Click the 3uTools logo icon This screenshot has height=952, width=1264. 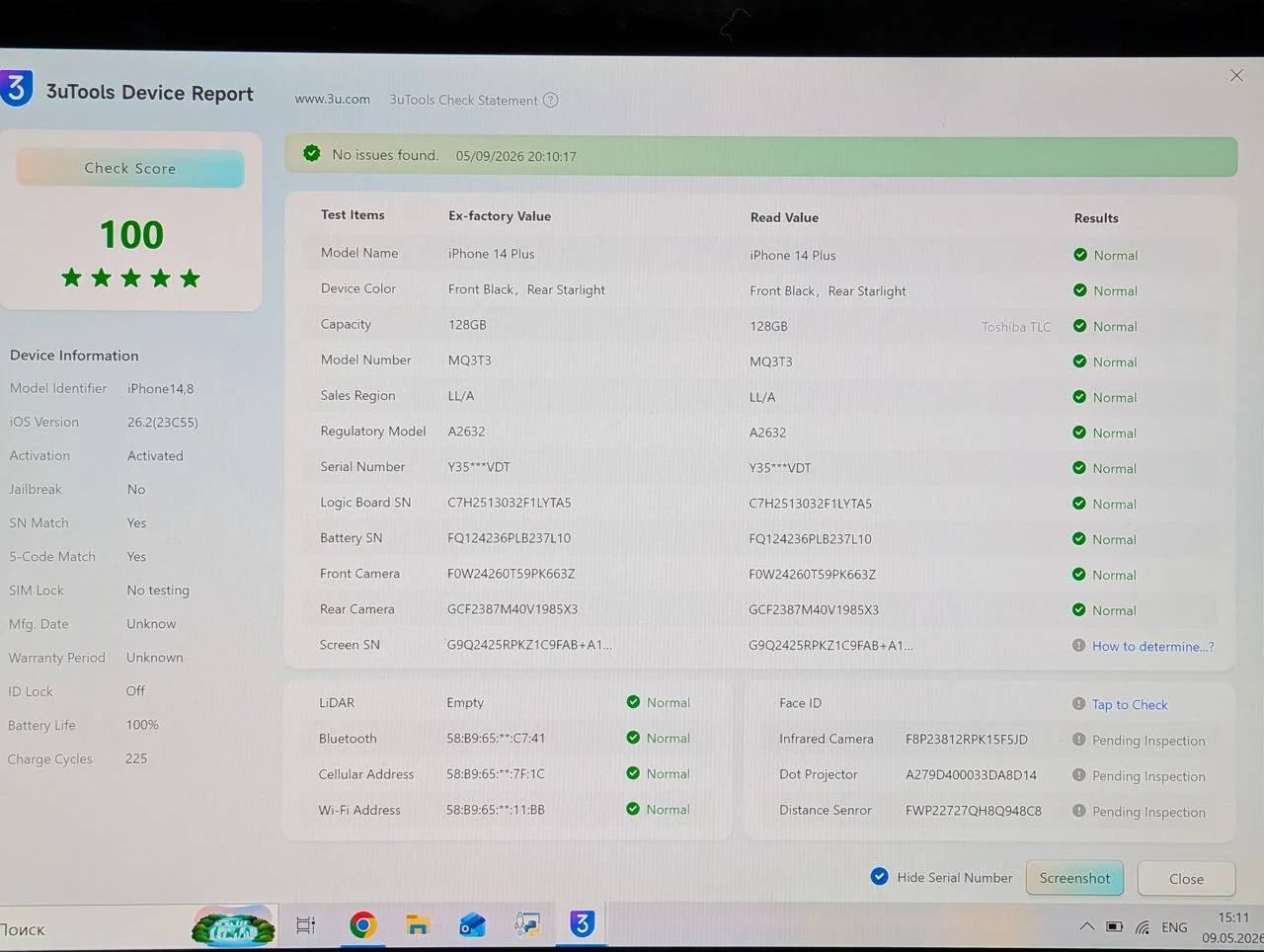pos(16,88)
